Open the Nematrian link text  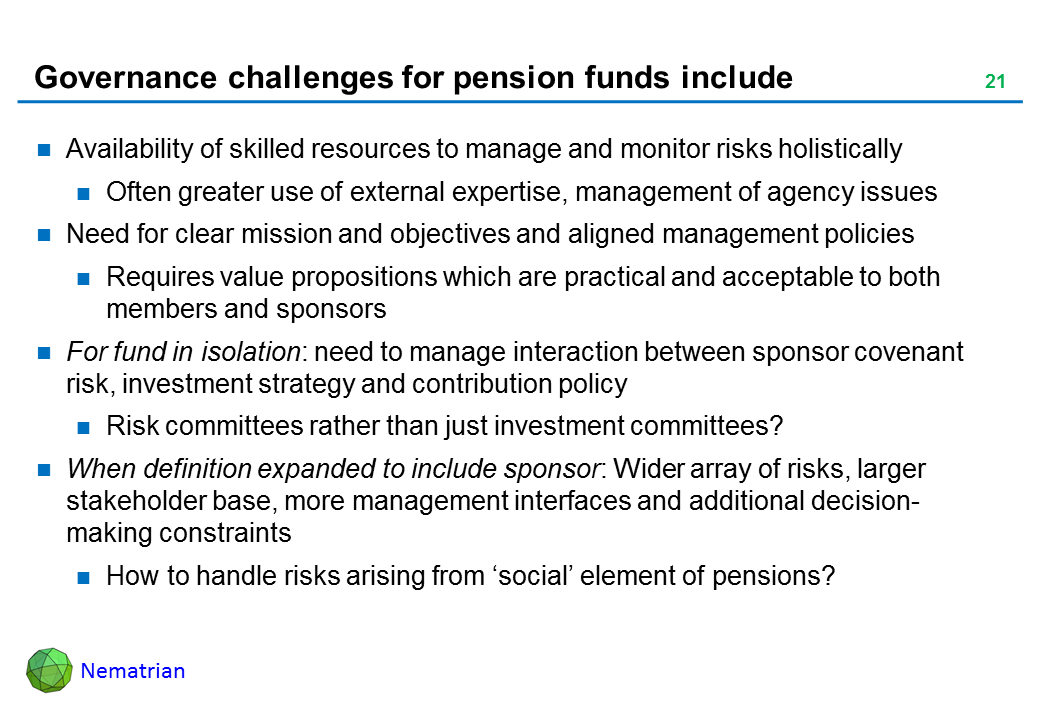[133, 671]
